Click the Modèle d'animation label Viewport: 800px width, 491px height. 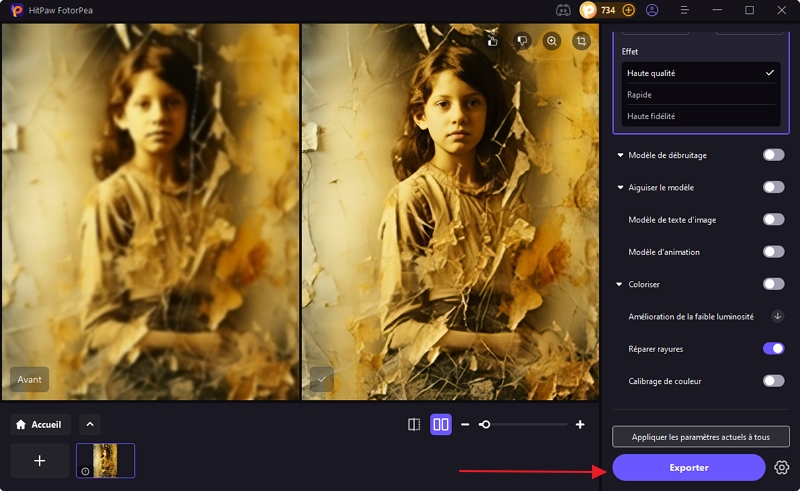pos(664,252)
